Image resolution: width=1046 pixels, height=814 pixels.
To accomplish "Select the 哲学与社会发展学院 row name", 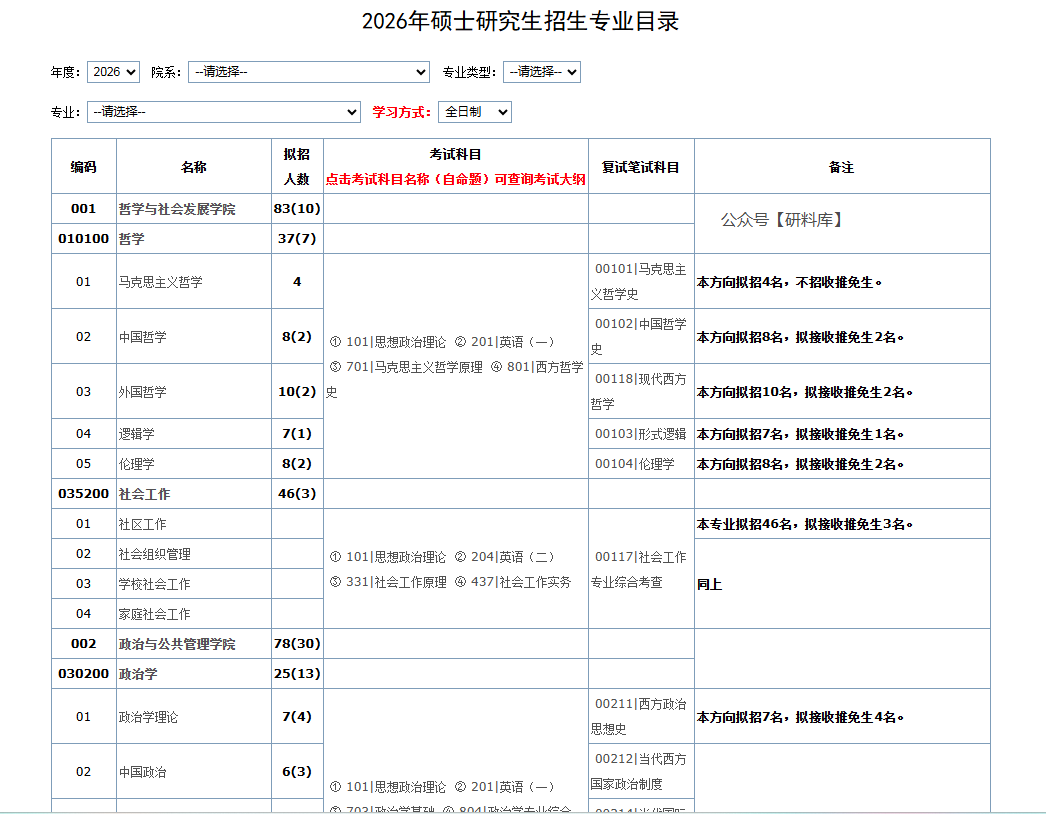I will click(x=177, y=209).
